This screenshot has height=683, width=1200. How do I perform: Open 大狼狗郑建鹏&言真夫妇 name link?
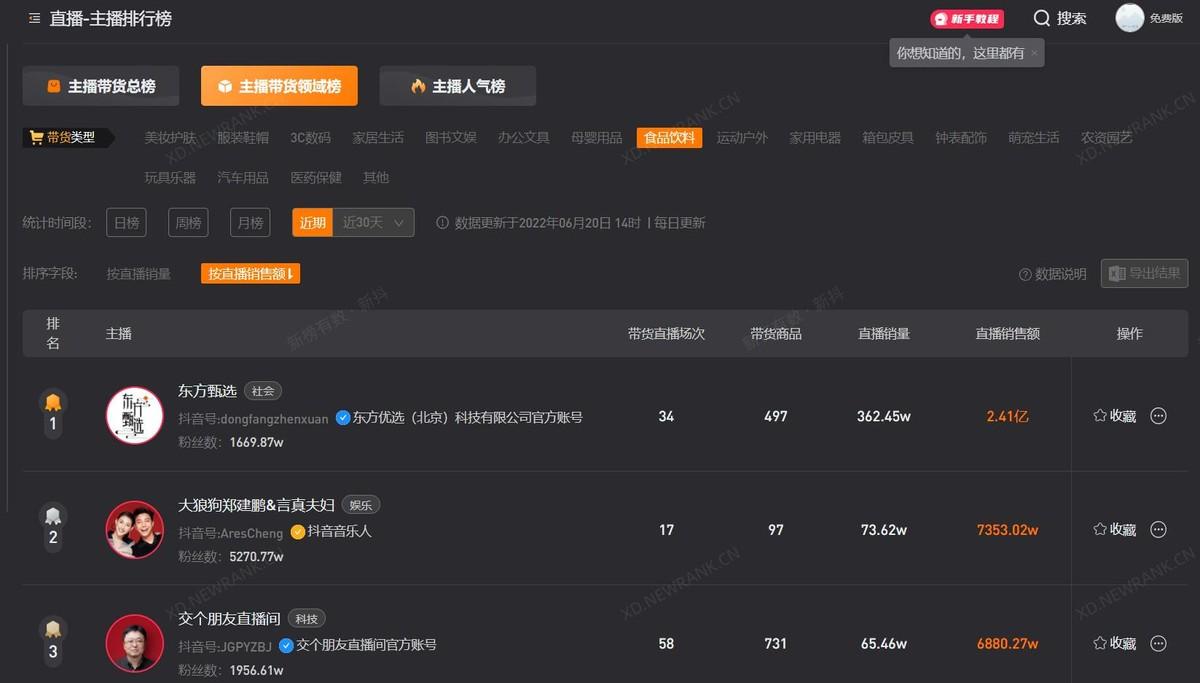(256, 505)
